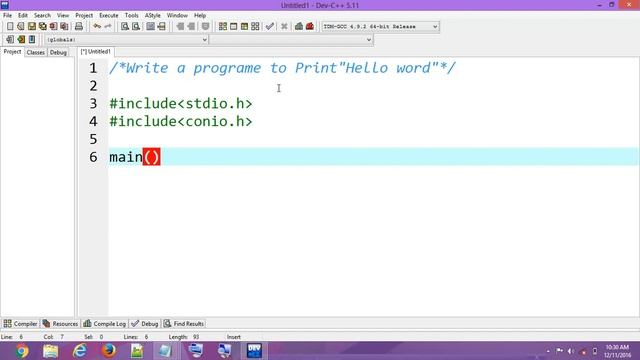Screen dimensions: 640x360
Task: Click the taskbar clock showing 10:30 AM
Action: coord(617,351)
